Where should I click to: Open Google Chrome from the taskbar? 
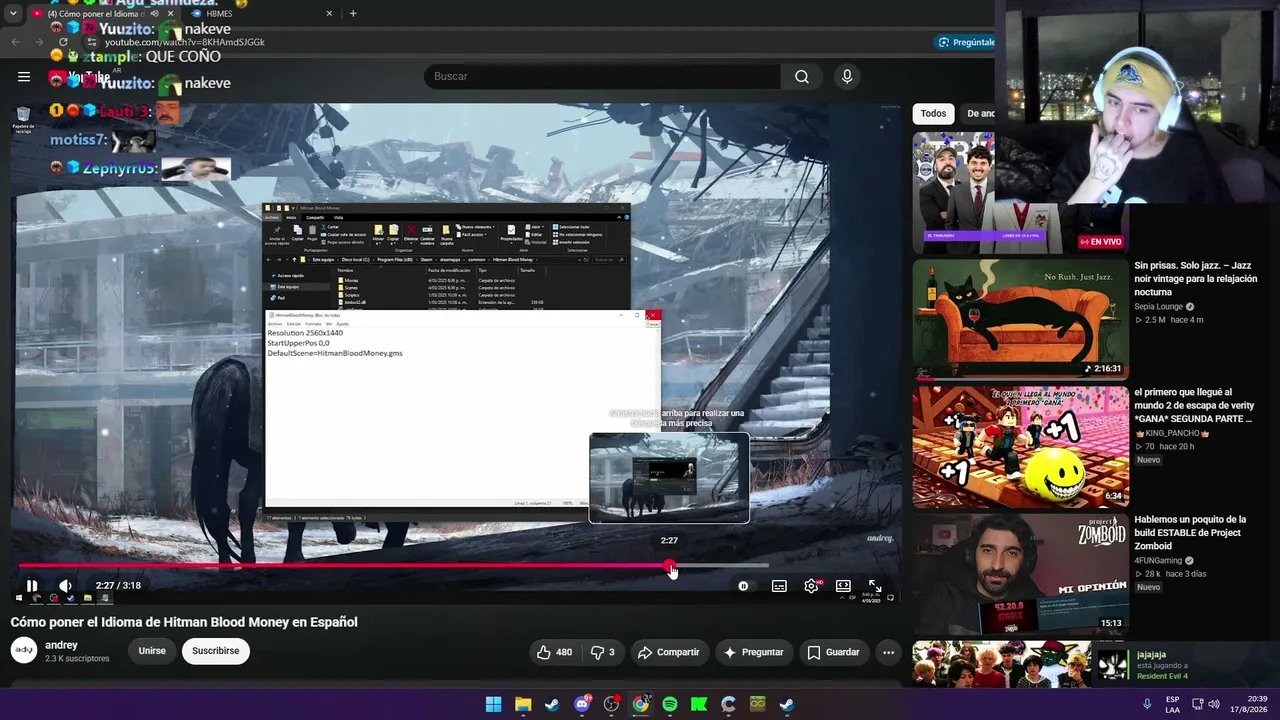[x=640, y=704]
